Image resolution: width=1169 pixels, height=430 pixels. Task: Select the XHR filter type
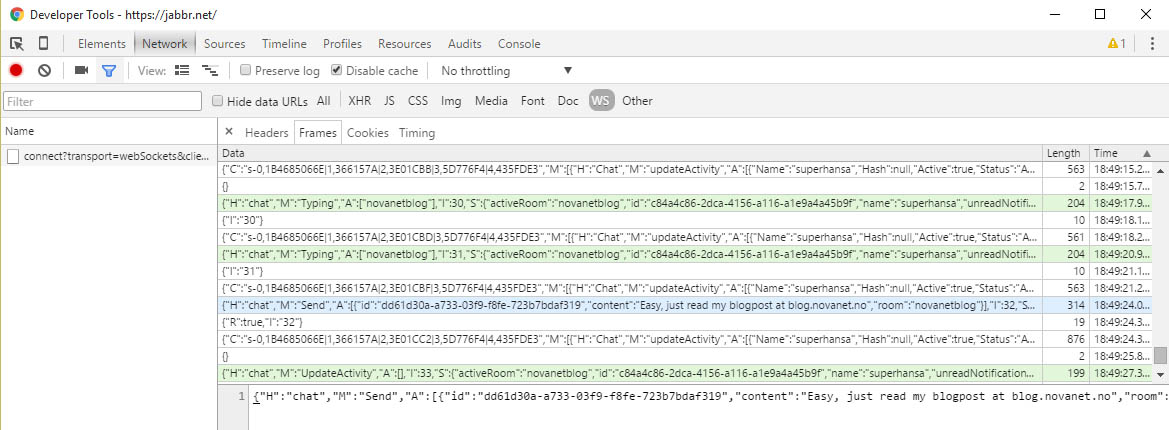tap(359, 101)
